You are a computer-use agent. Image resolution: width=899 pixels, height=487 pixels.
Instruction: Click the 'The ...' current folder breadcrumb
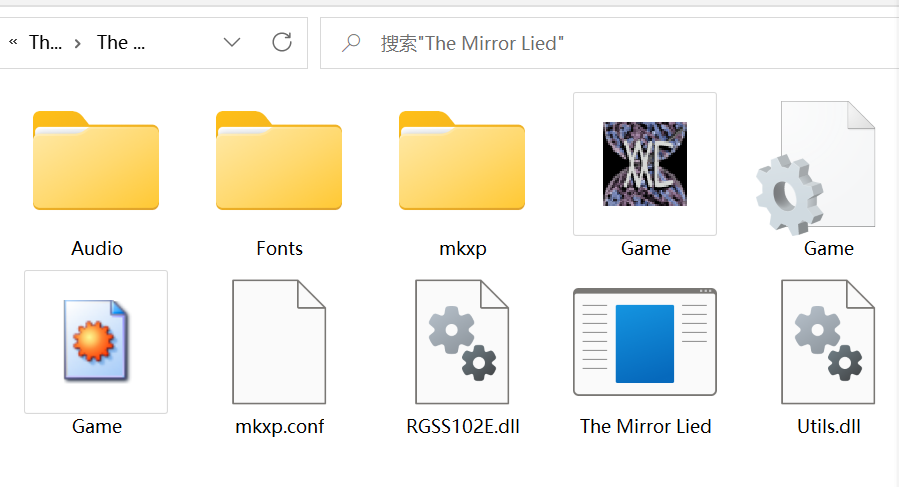click(121, 42)
